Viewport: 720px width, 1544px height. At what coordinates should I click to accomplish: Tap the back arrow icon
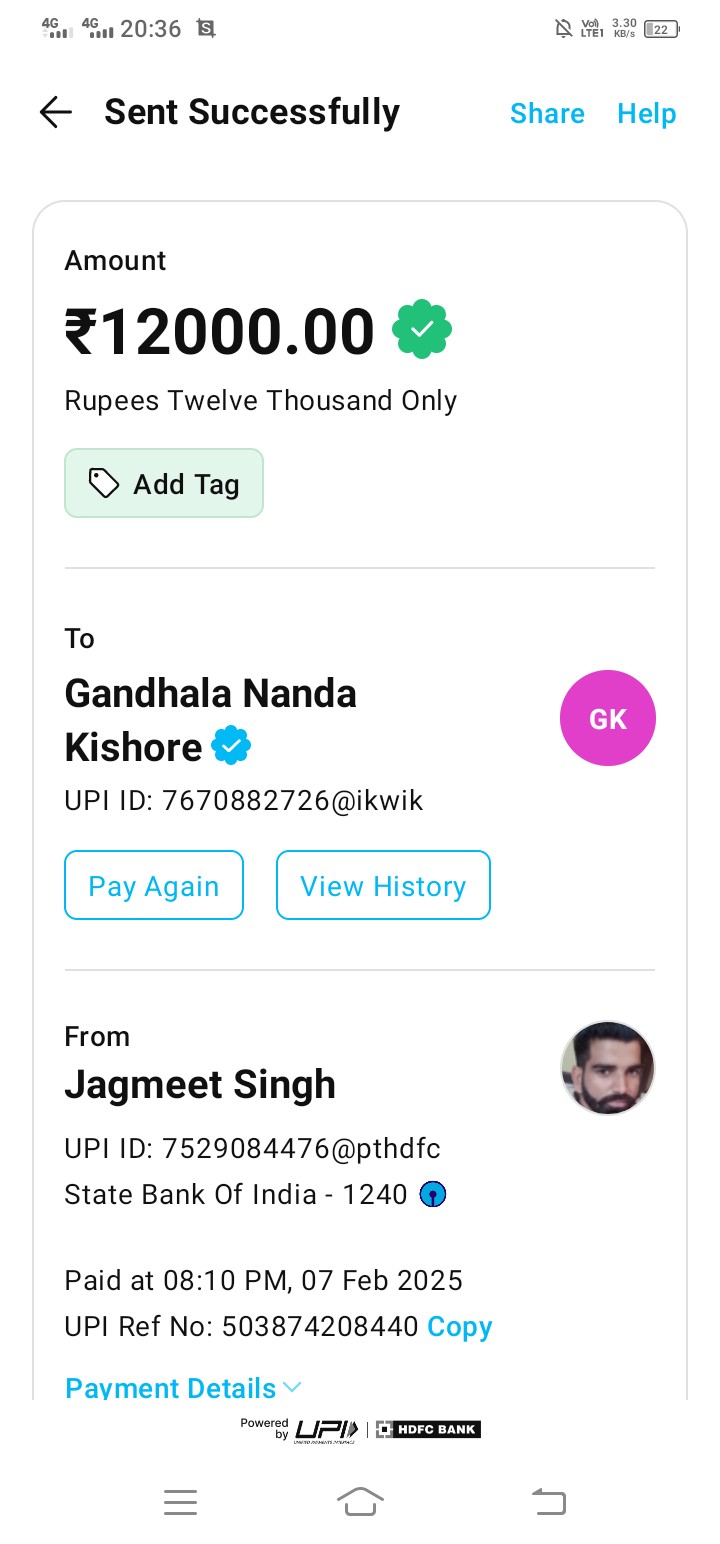[x=56, y=112]
